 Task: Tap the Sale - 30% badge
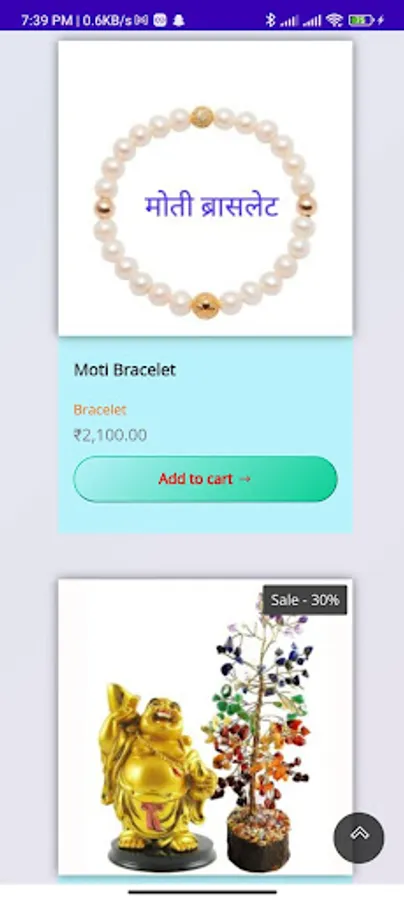(x=305, y=600)
